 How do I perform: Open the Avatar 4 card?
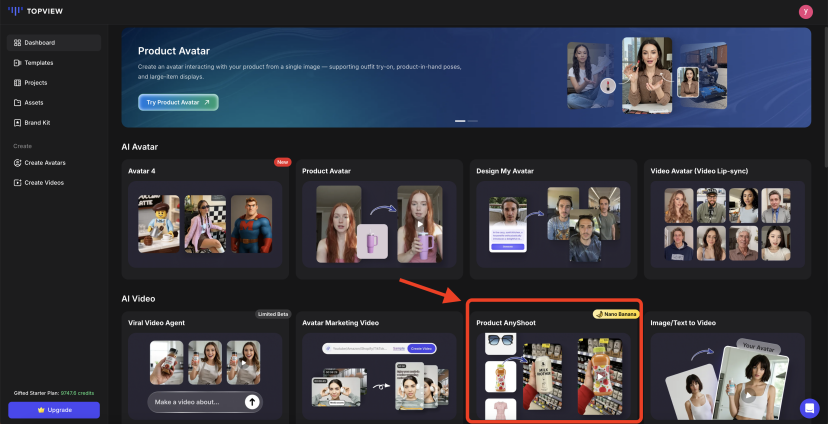pos(205,220)
